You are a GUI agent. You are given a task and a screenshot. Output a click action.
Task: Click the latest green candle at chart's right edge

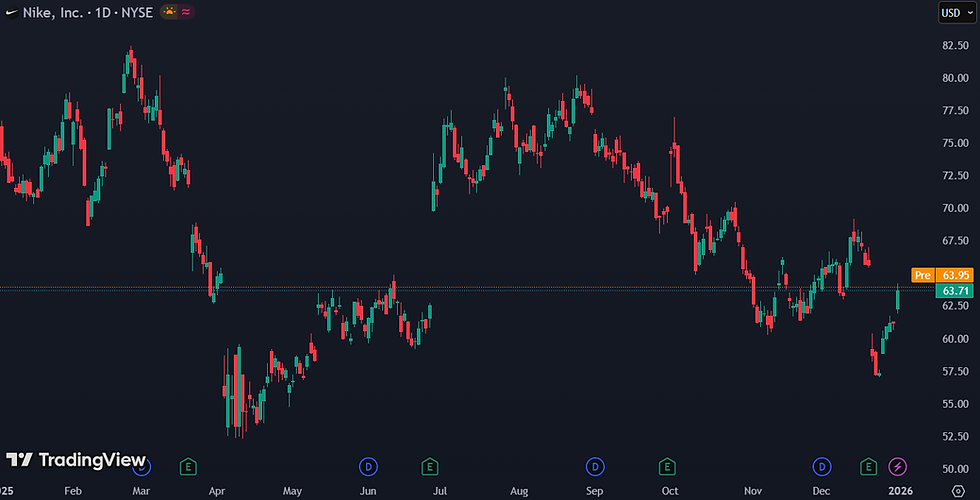(x=898, y=299)
